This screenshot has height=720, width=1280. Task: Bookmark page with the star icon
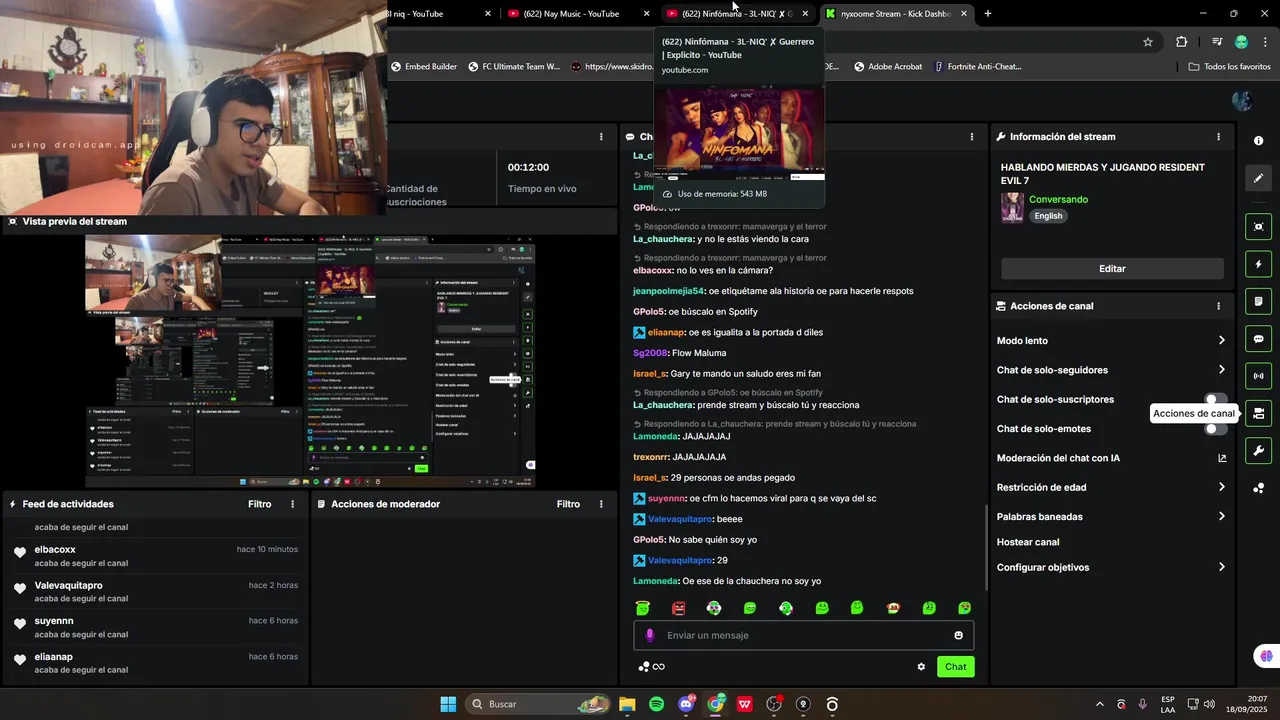pyautogui.click(x=1148, y=42)
